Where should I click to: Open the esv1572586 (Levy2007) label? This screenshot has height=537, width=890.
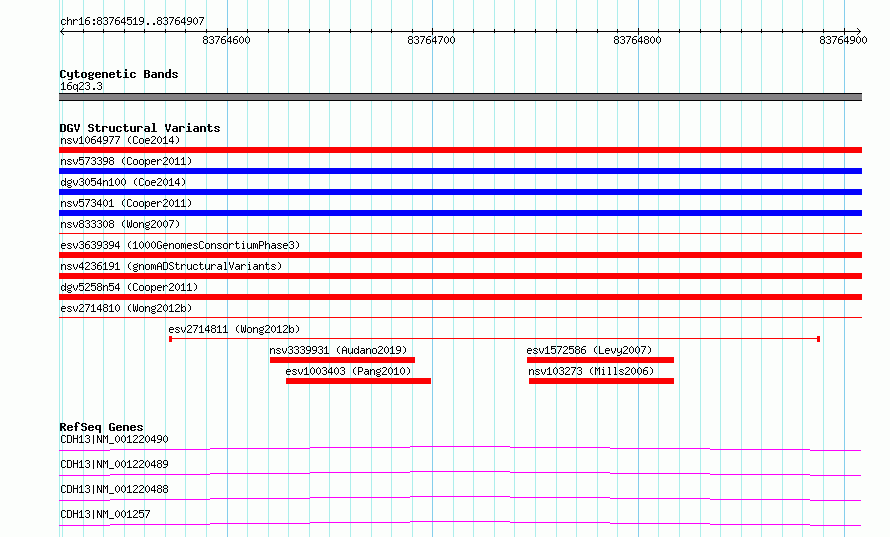589,350
